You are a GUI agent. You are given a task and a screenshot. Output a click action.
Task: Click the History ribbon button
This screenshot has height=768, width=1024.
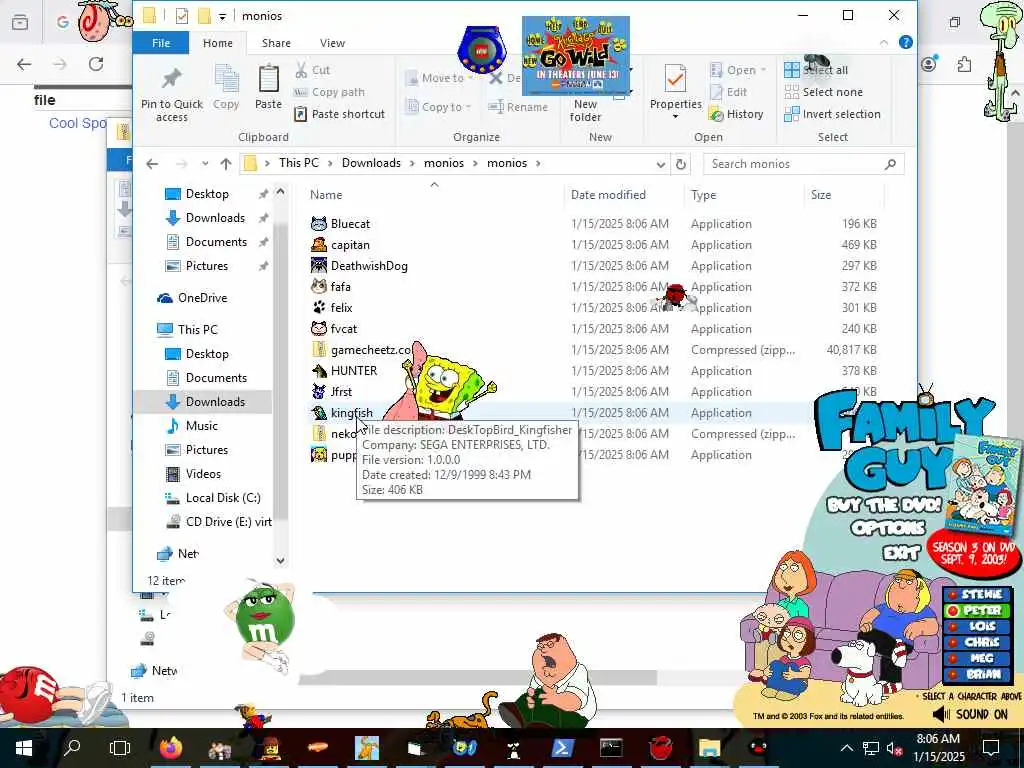[x=737, y=114]
